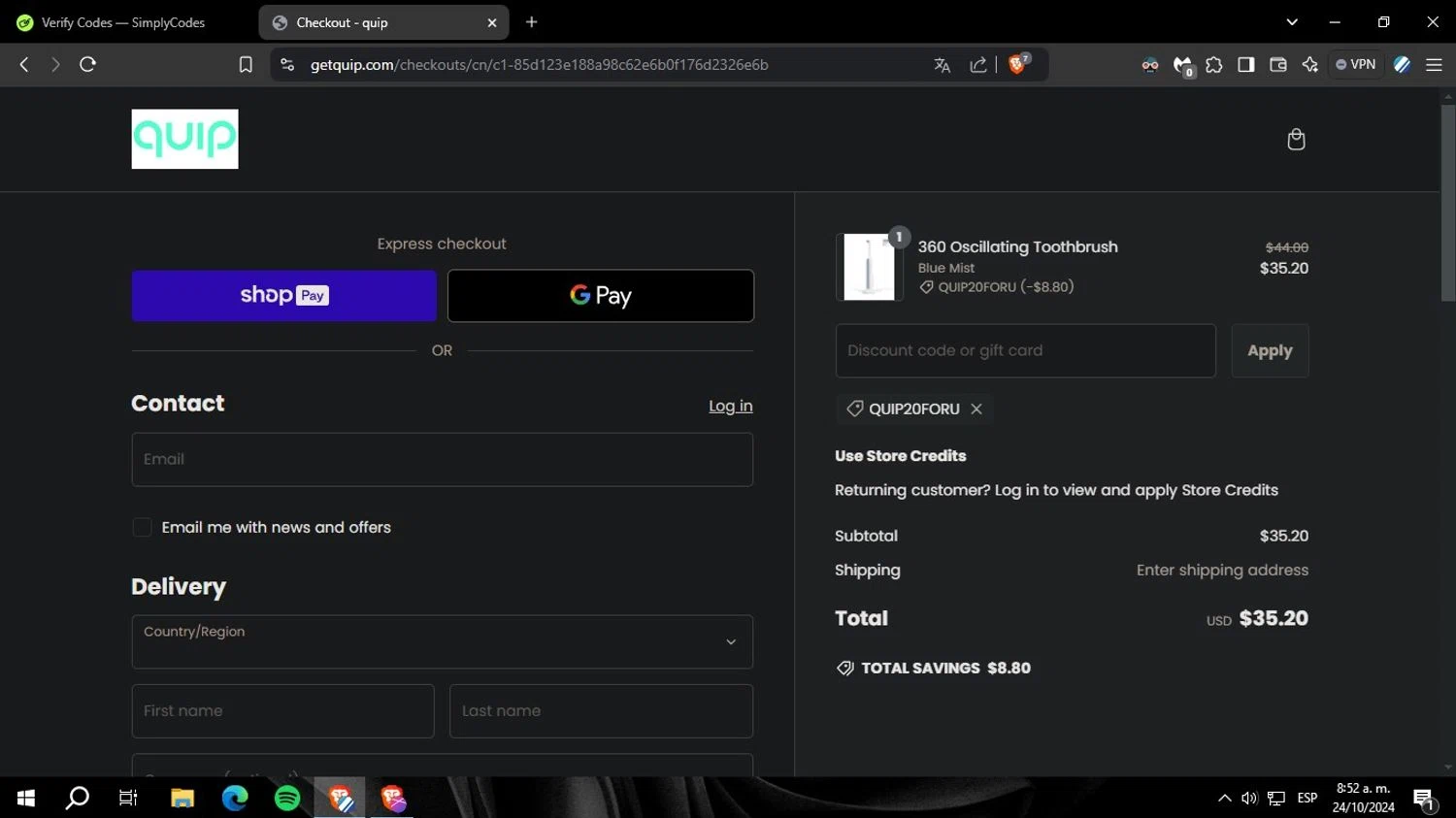Screen dimensions: 1456x818
Task: View site information icon in address bar
Action: tap(286, 64)
